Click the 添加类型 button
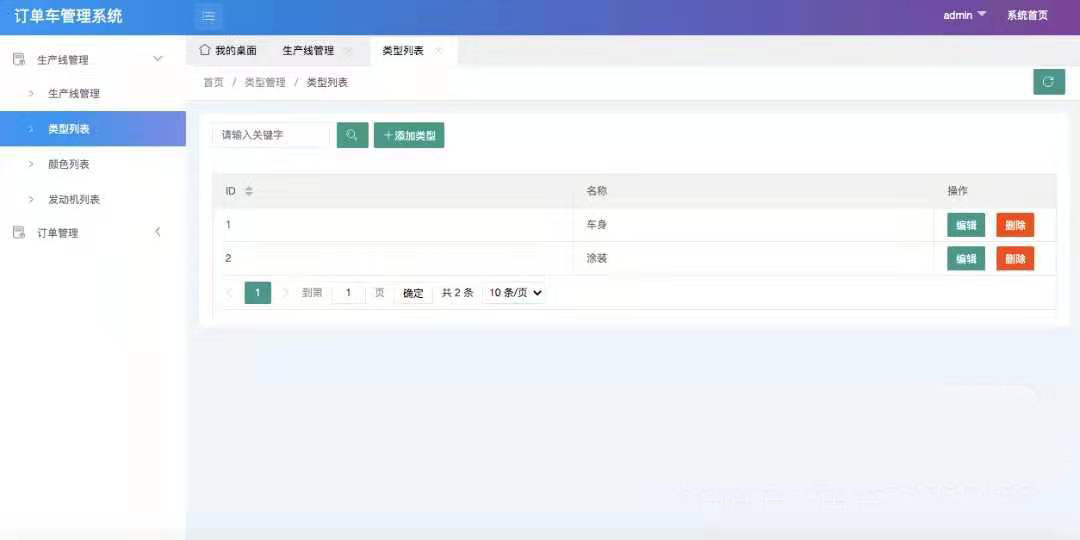 [409, 135]
